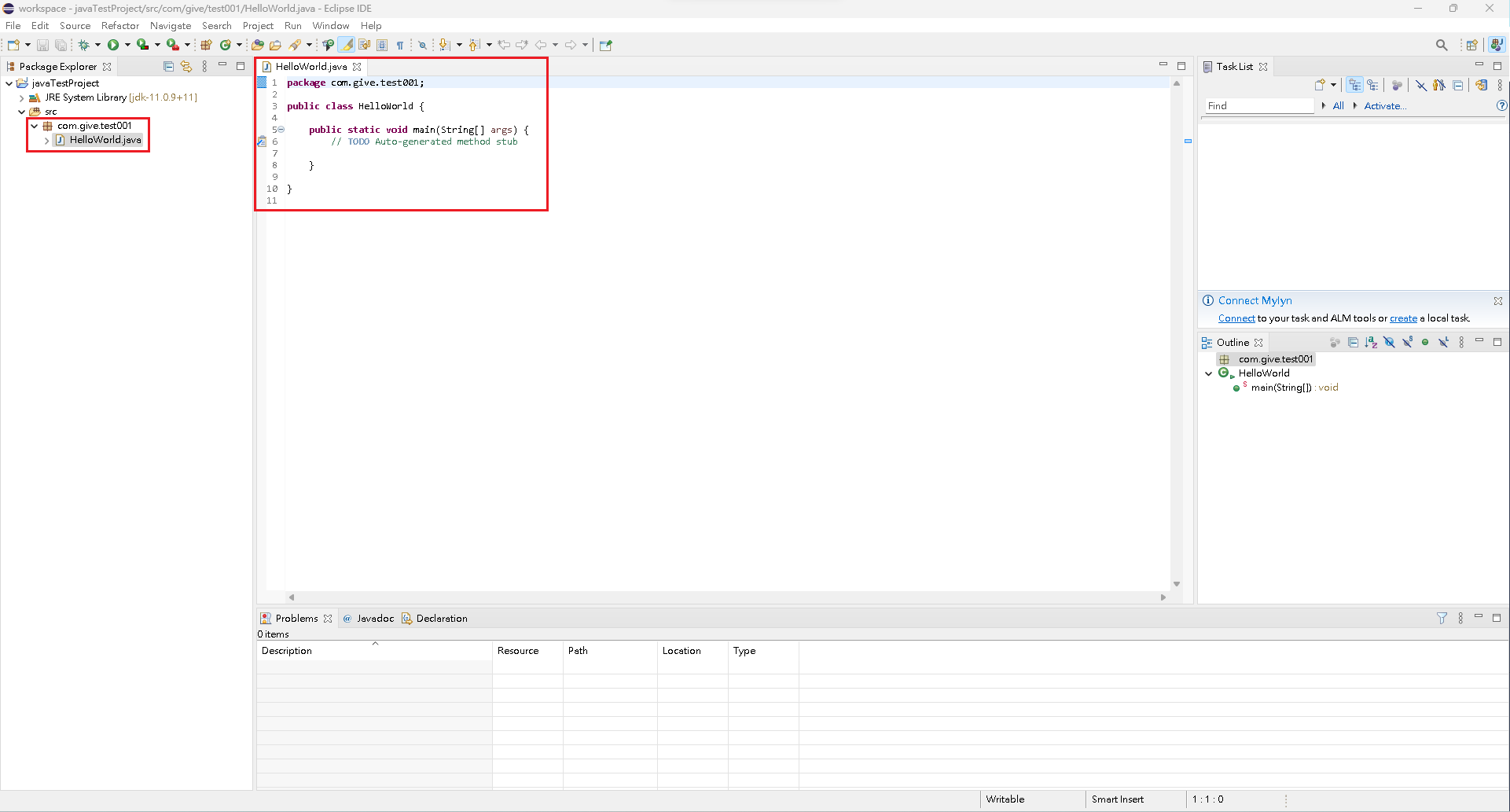Open the Run button dropdown arrow
Image resolution: width=1510 pixels, height=812 pixels.
point(127,45)
